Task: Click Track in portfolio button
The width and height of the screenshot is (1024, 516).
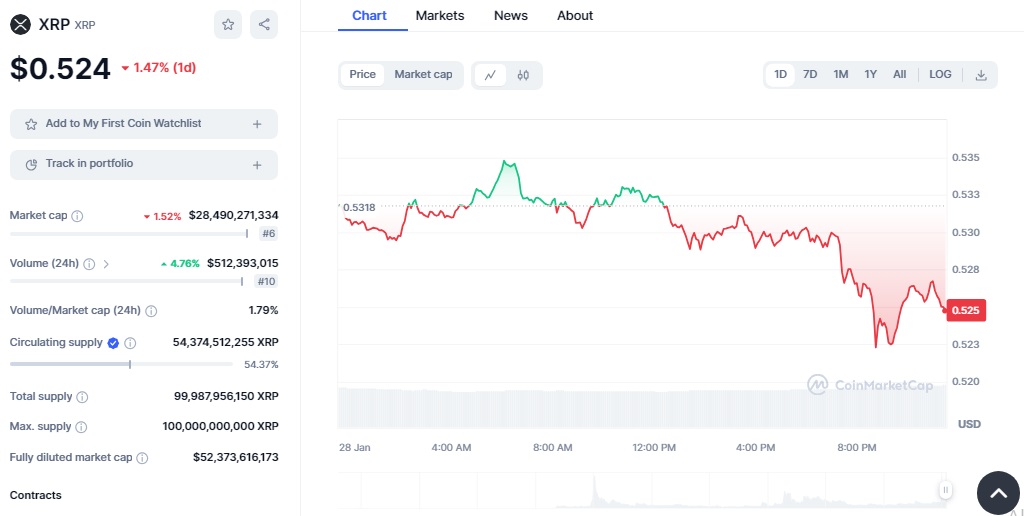Action: (x=144, y=165)
